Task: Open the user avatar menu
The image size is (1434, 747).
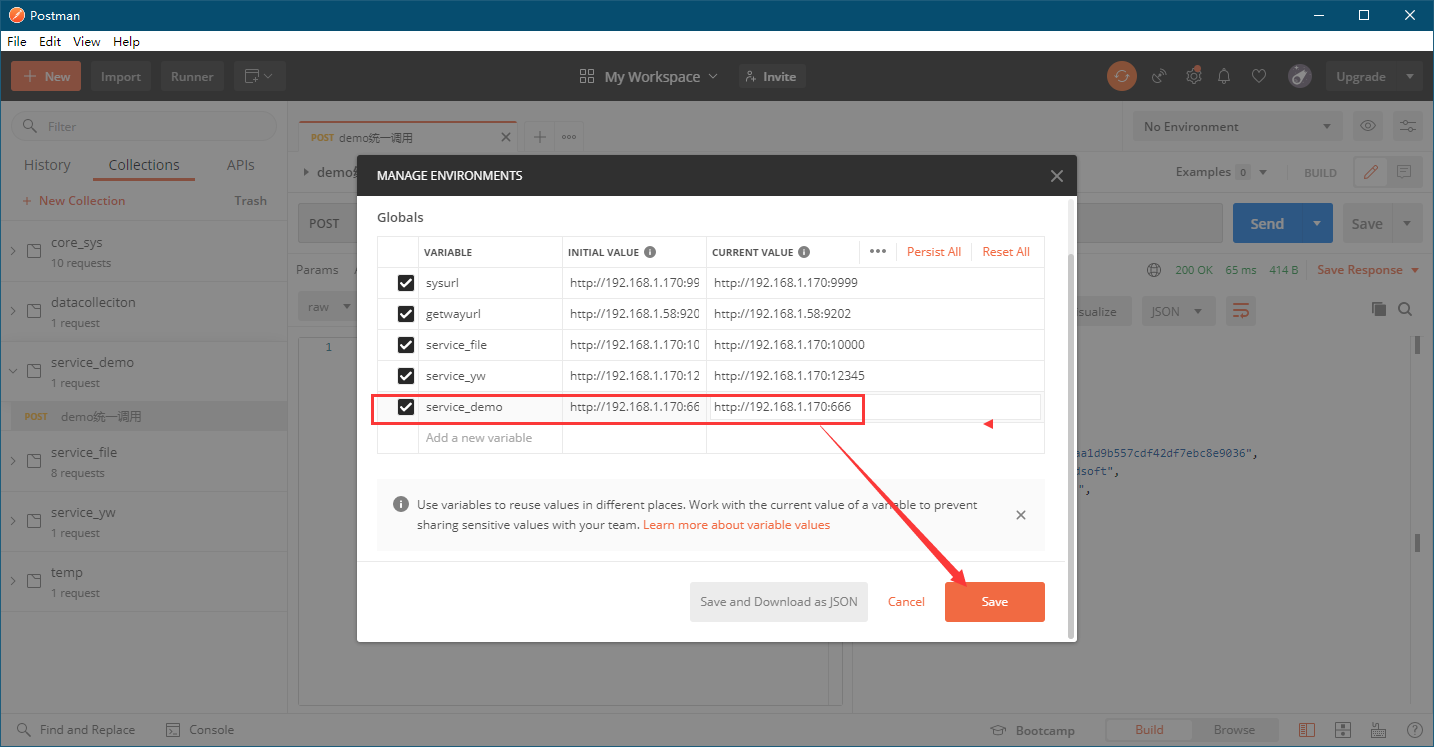Action: pos(1299,76)
